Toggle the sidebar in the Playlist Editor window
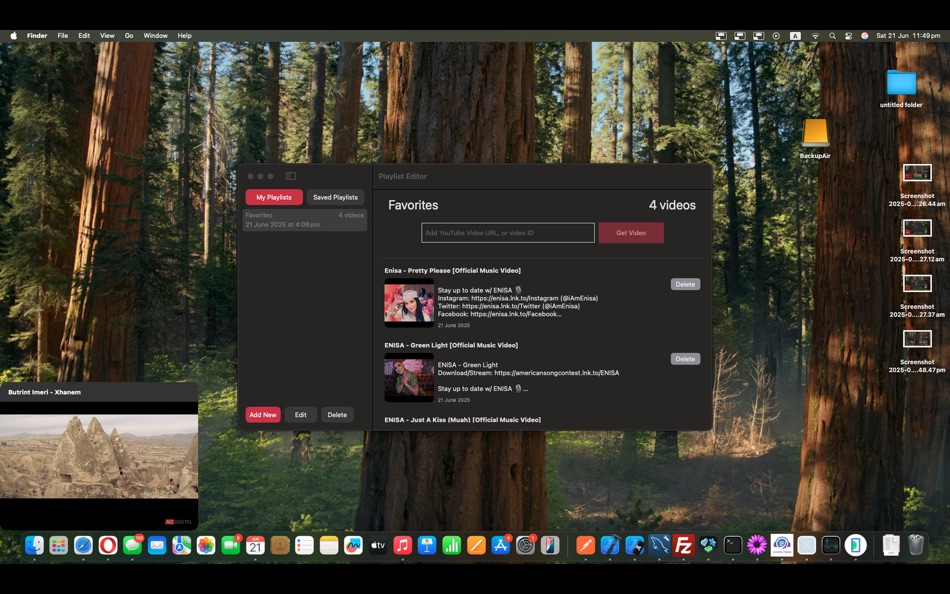The image size is (950, 594). 290,176
